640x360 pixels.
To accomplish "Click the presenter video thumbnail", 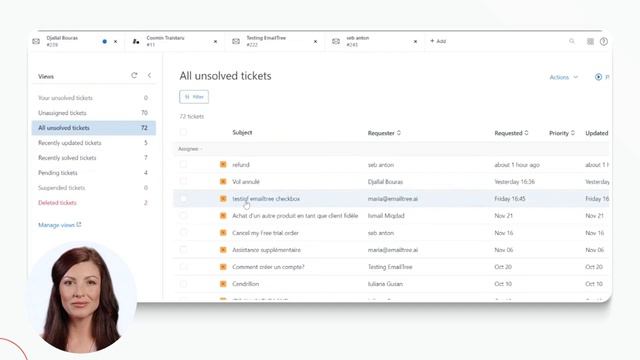I will click(81, 297).
